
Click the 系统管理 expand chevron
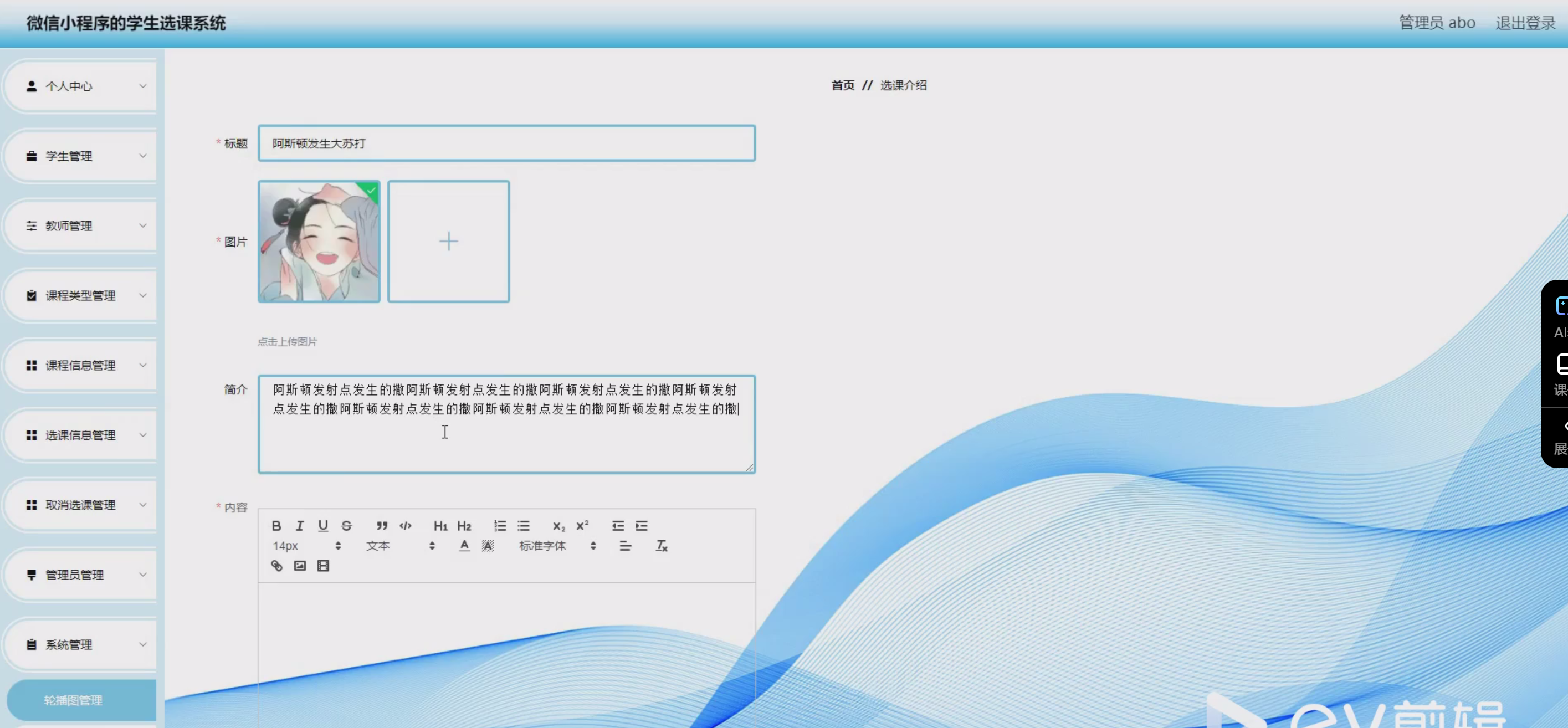(x=142, y=644)
